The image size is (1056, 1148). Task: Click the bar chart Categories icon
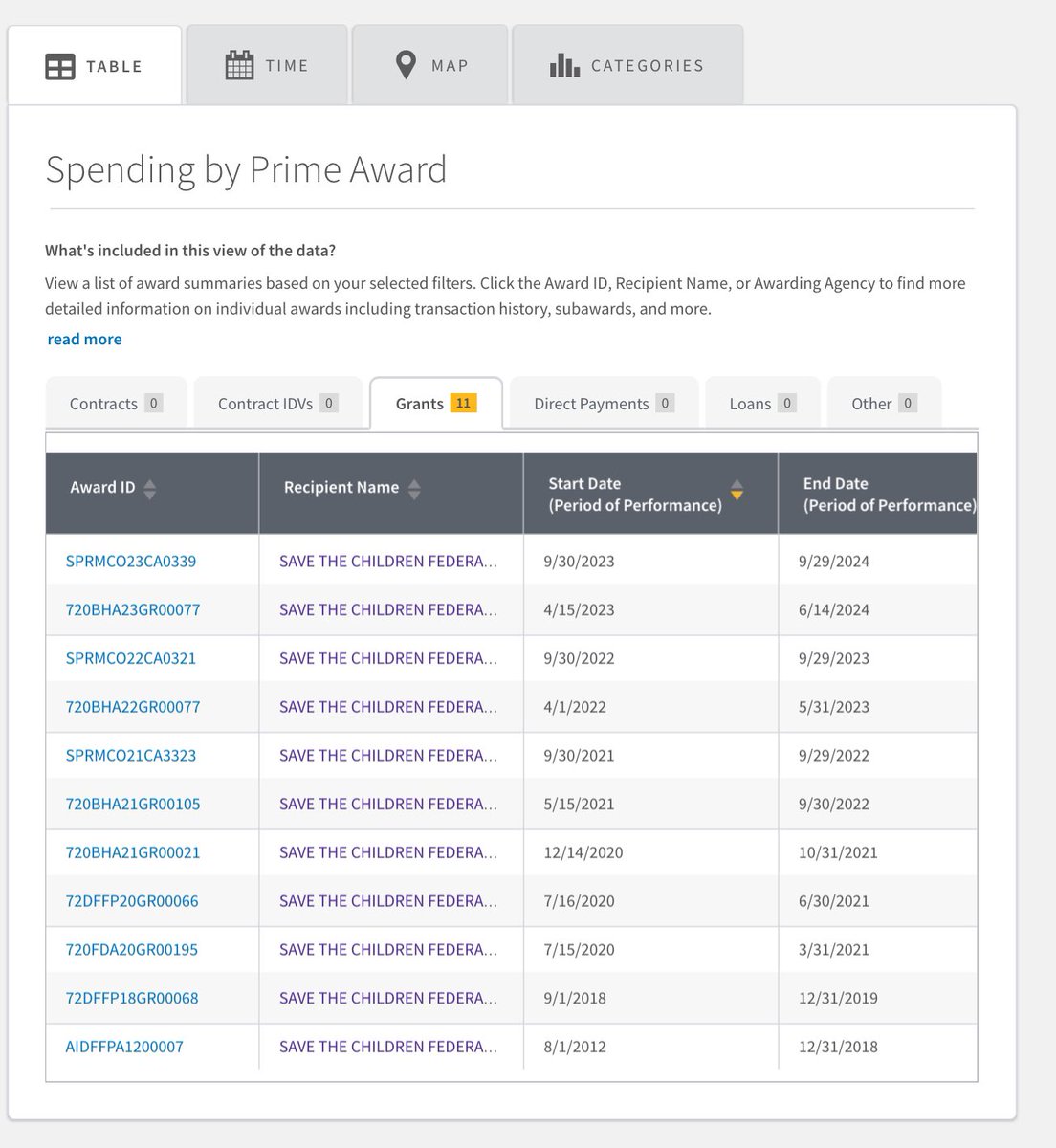coord(563,65)
